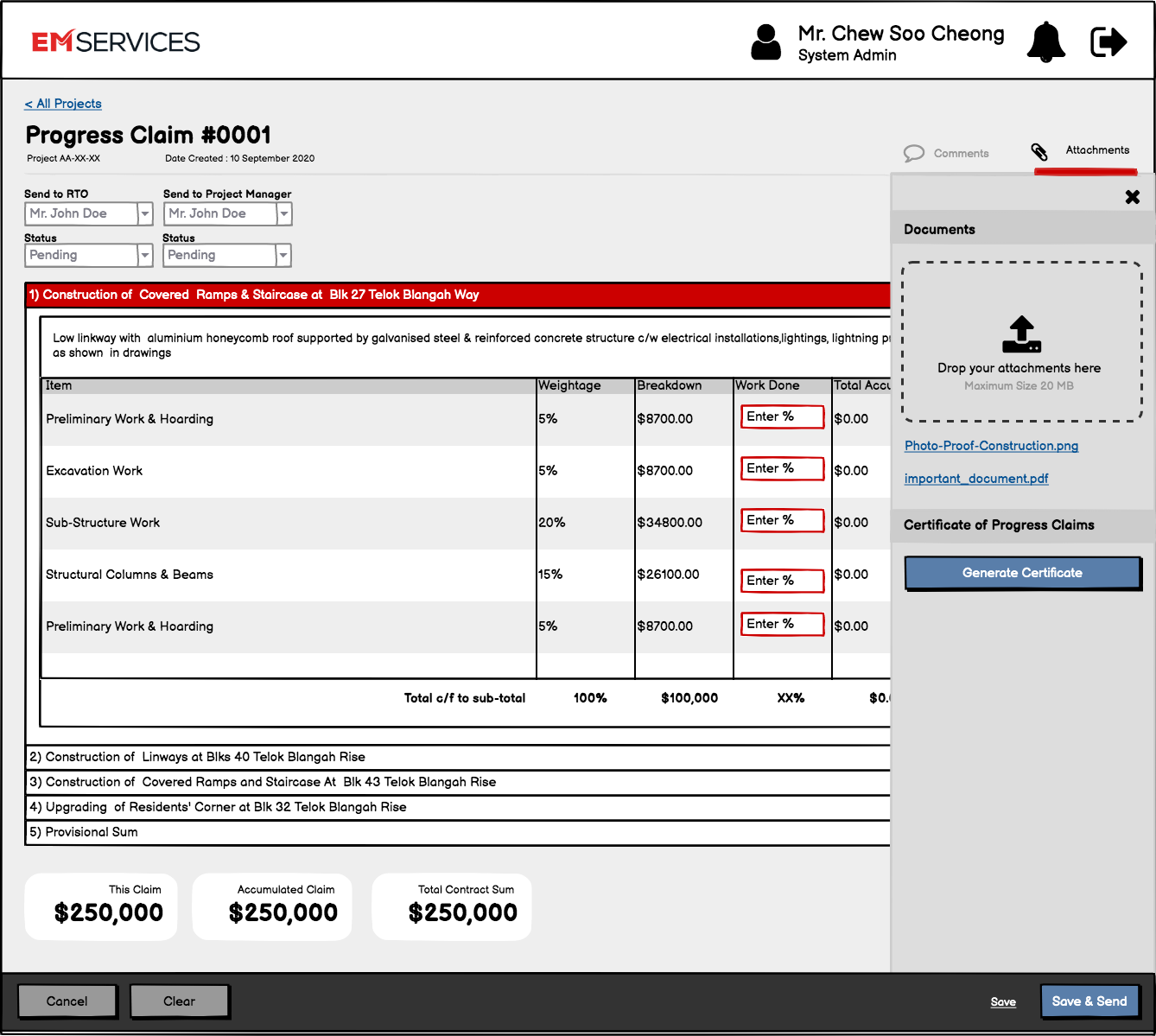Image resolution: width=1156 pixels, height=1036 pixels.
Task: Click Enter % field for Sub-Structure Work
Action: [x=782, y=520]
